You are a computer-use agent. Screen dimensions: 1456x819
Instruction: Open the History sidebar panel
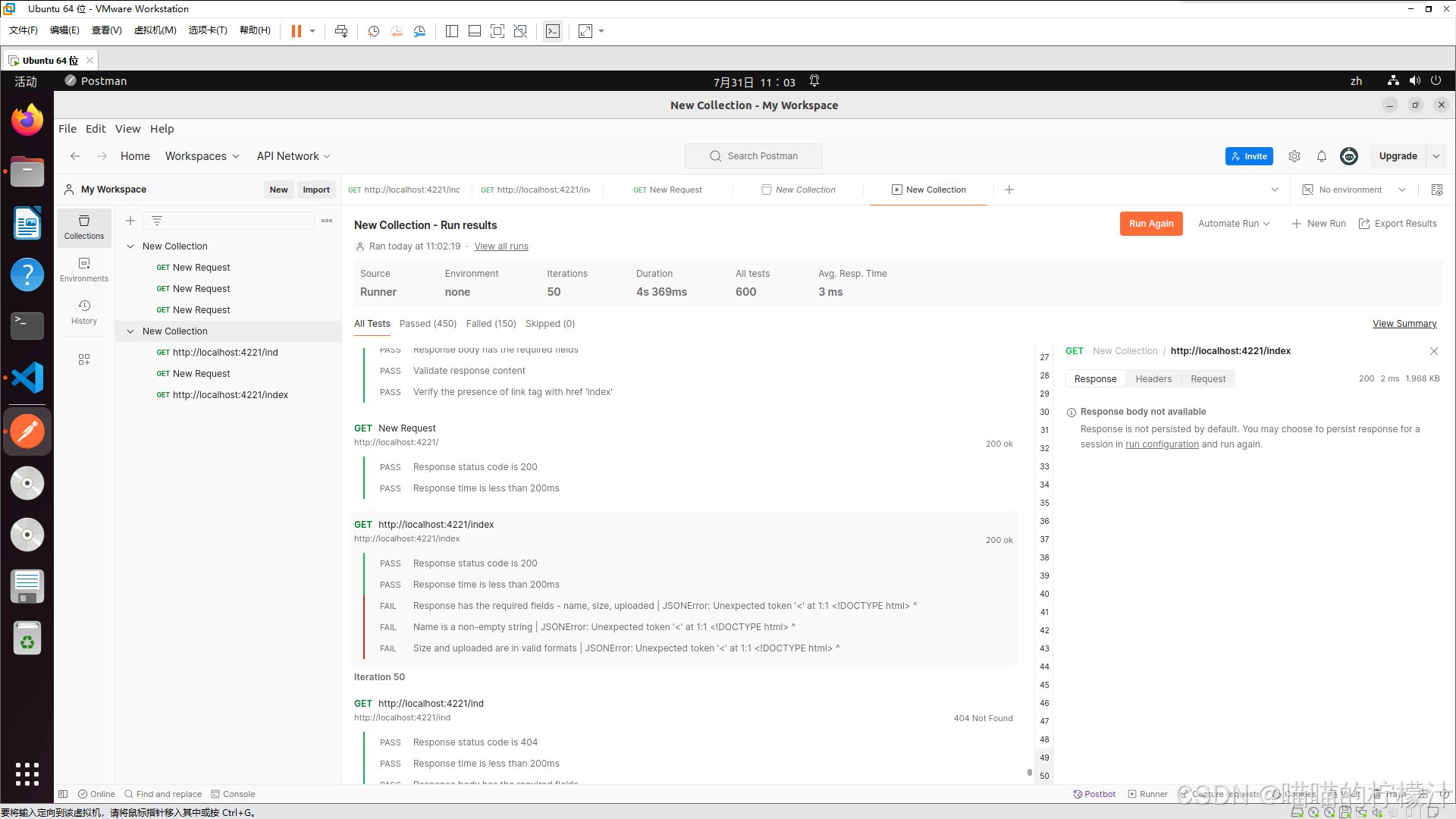pos(84,312)
